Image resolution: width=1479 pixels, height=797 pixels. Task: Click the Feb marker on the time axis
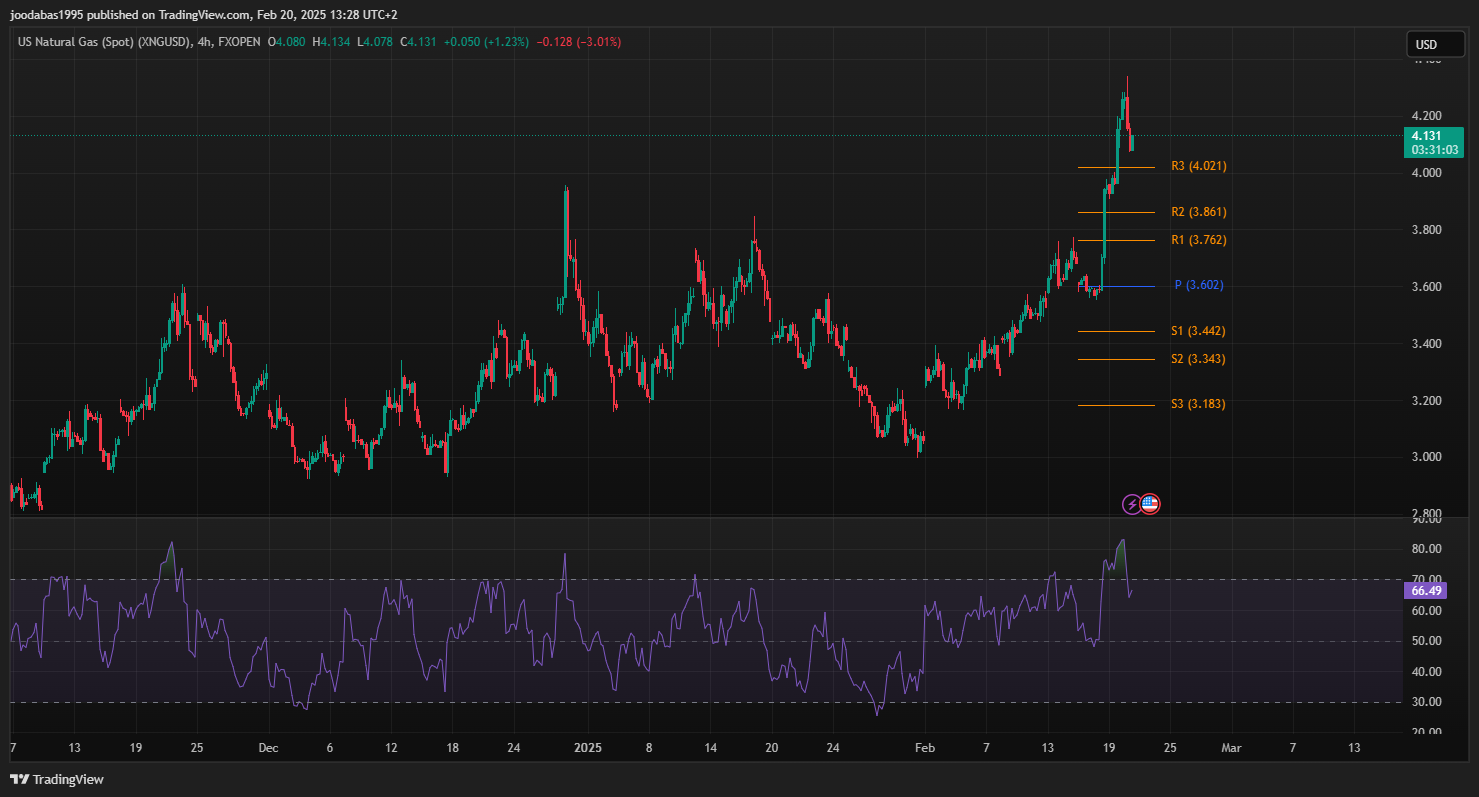click(x=925, y=747)
